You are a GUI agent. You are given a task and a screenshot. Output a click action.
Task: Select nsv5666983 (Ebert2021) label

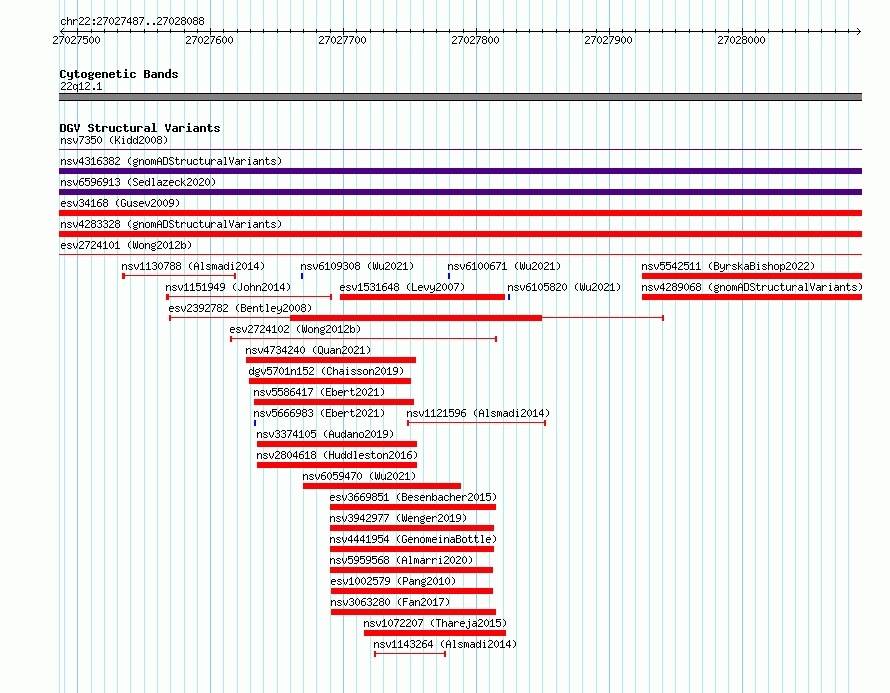(319, 413)
